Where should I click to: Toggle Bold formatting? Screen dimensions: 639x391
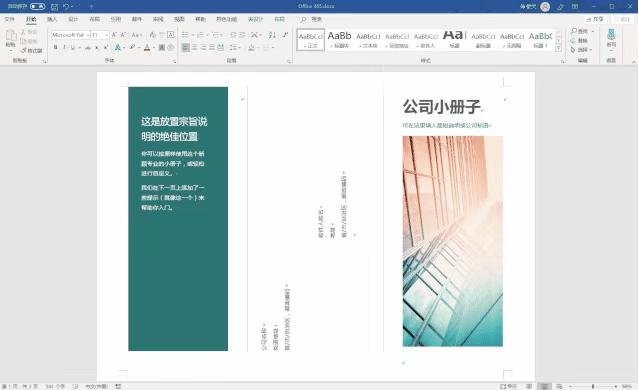pyautogui.click(x=55, y=48)
